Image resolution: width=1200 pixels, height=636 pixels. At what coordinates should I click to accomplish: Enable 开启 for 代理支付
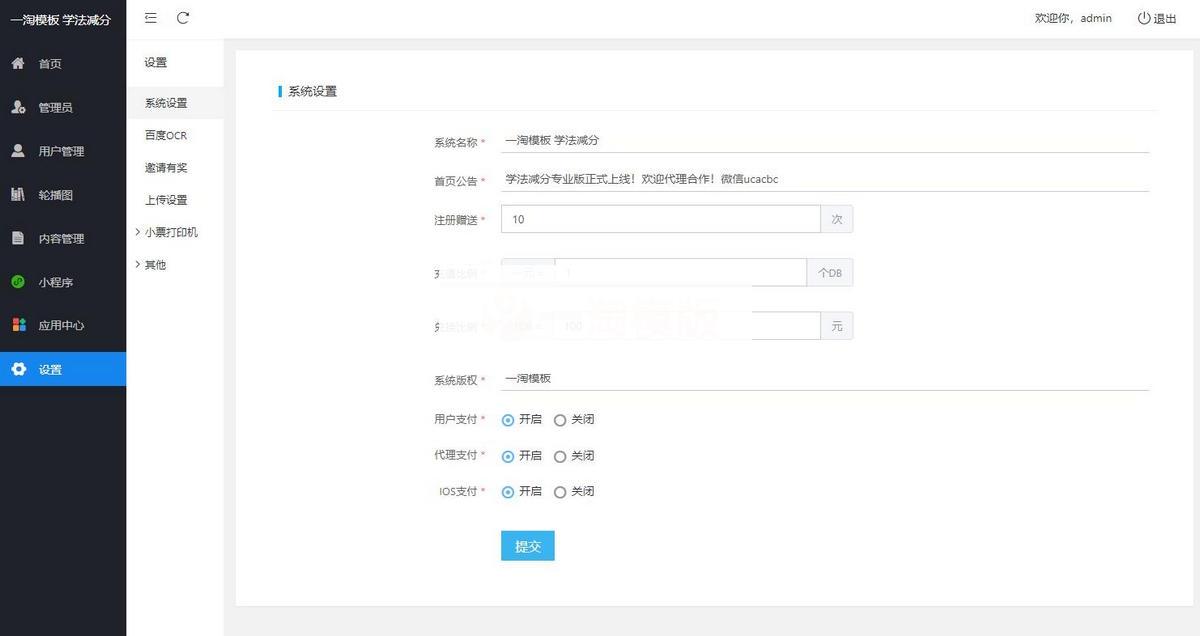(508, 455)
